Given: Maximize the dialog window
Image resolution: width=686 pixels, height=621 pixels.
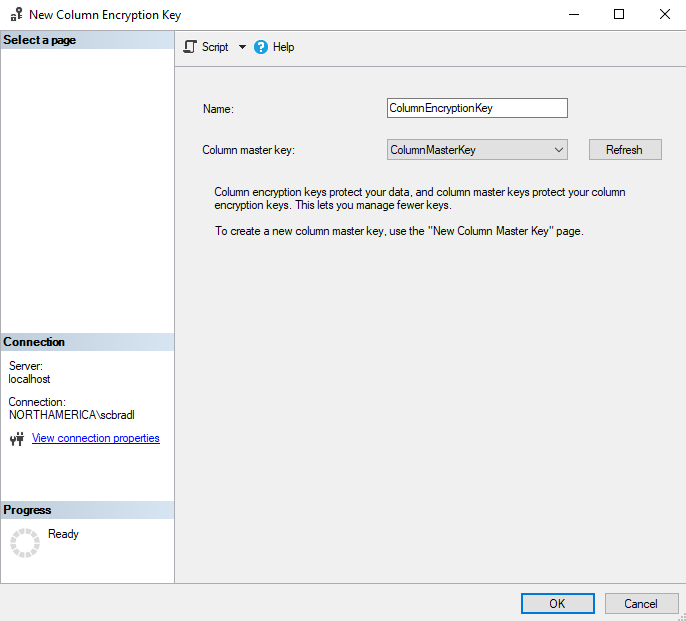Looking at the screenshot, I should pos(619,15).
